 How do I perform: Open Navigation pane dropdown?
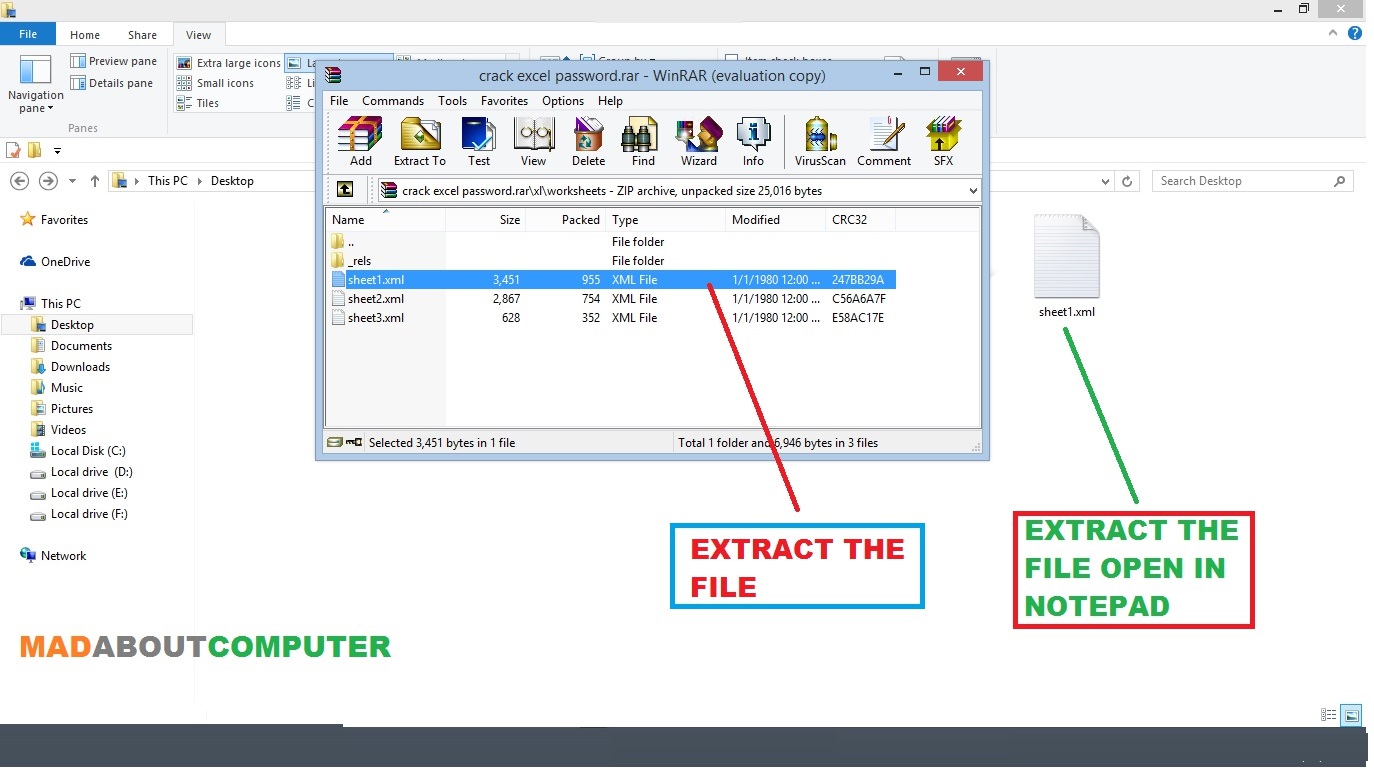35,85
